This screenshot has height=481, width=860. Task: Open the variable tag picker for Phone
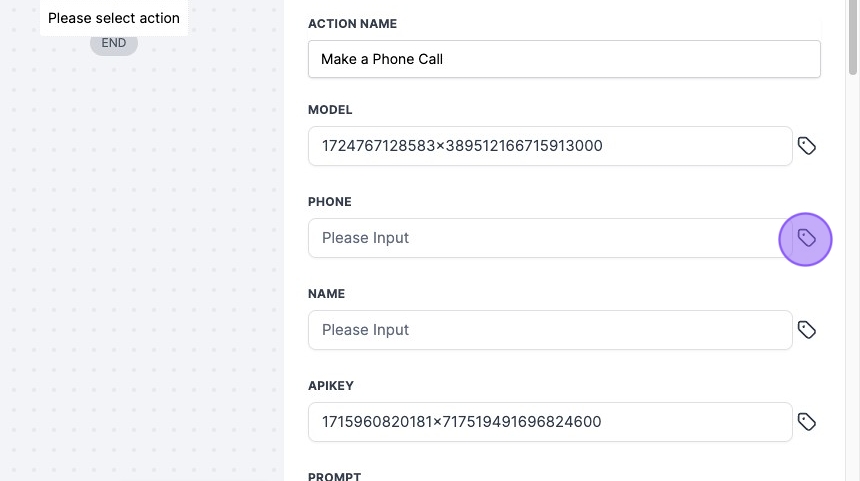tap(807, 238)
